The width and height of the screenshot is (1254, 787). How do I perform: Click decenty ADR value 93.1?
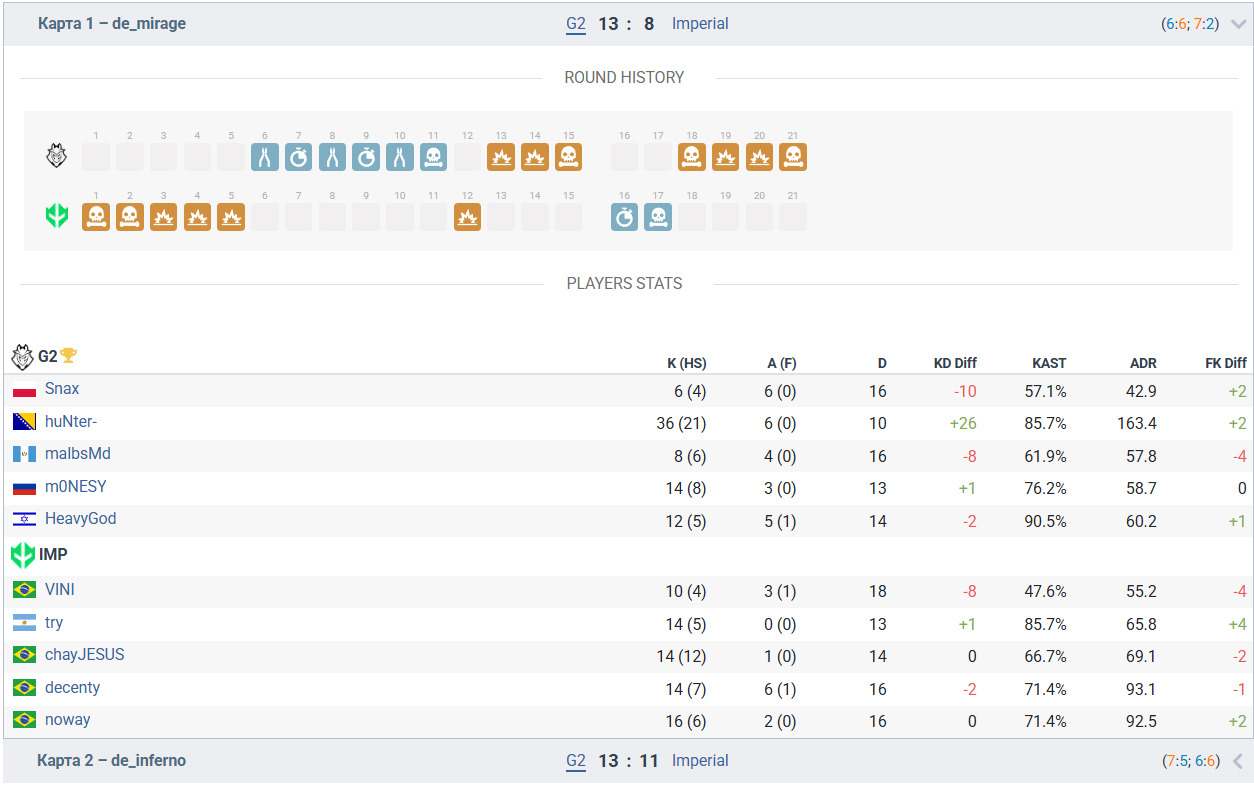point(1141,690)
